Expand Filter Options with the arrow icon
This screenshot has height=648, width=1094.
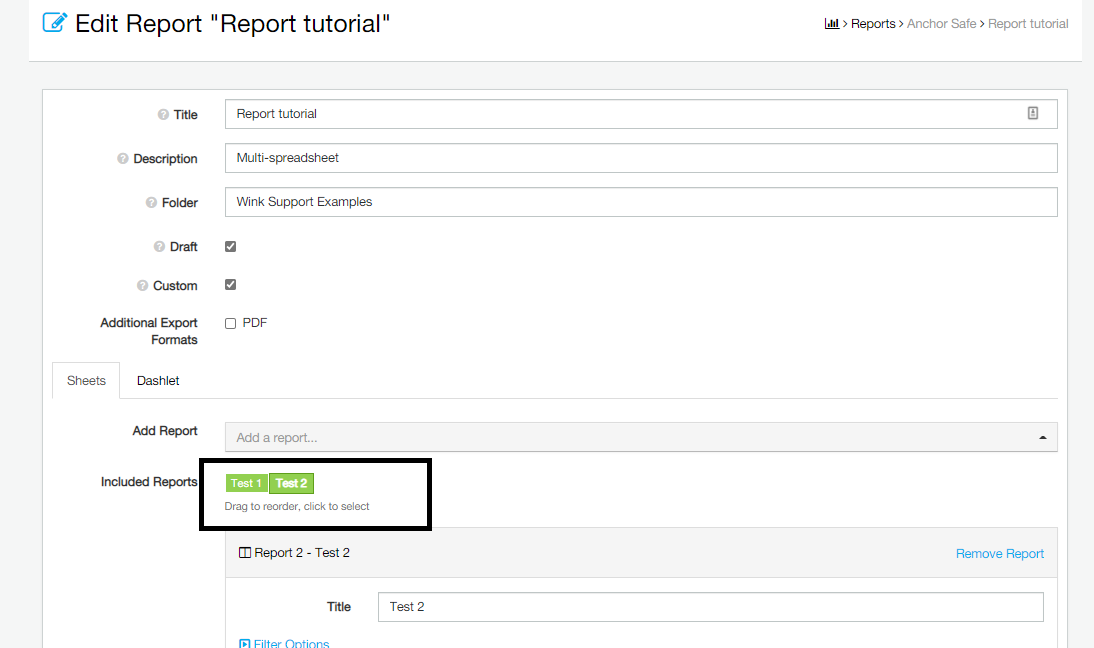click(x=244, y=643)
